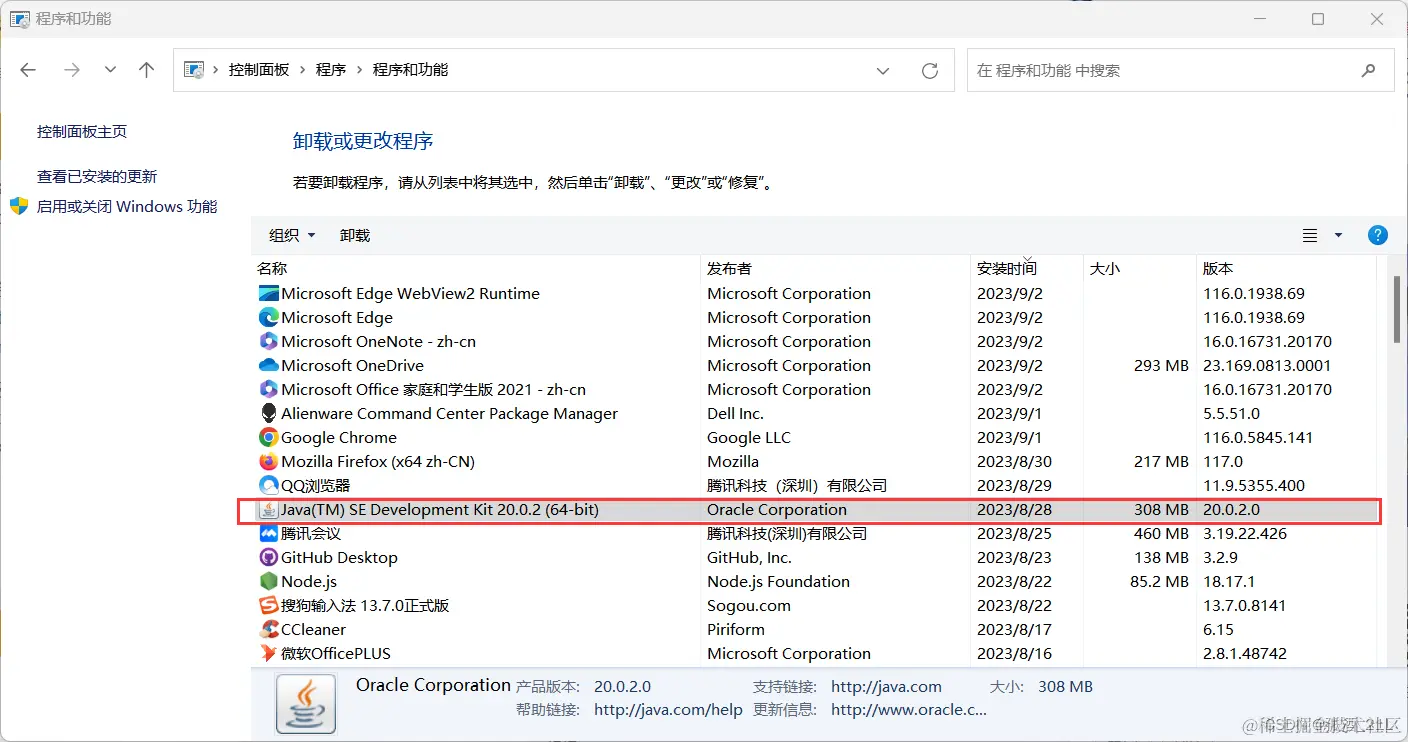Open the http://www.oracle.c... update link
Screen dimensions: 1408x742
(x=909, y=710)
